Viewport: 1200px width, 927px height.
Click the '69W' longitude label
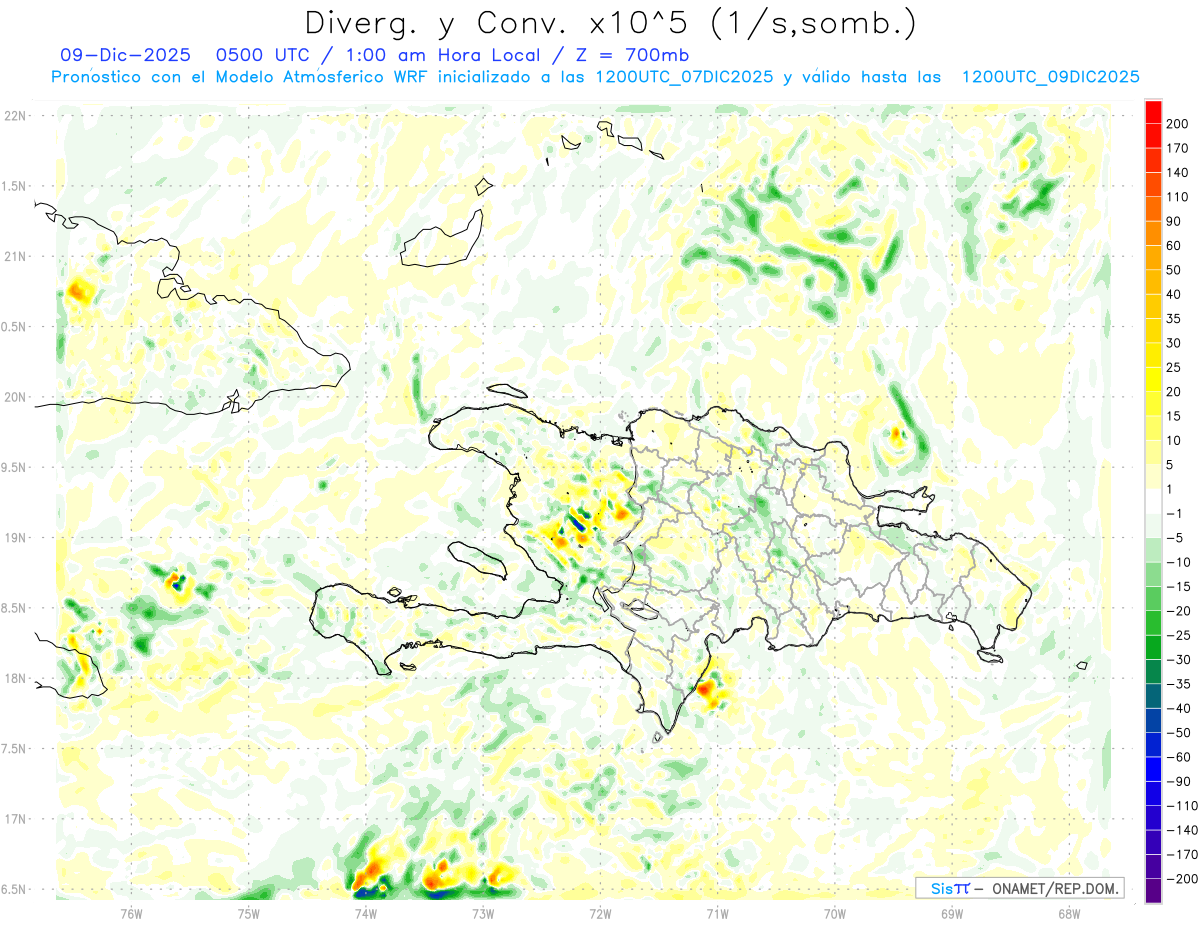pyautogui.click(x=951, y=913)
